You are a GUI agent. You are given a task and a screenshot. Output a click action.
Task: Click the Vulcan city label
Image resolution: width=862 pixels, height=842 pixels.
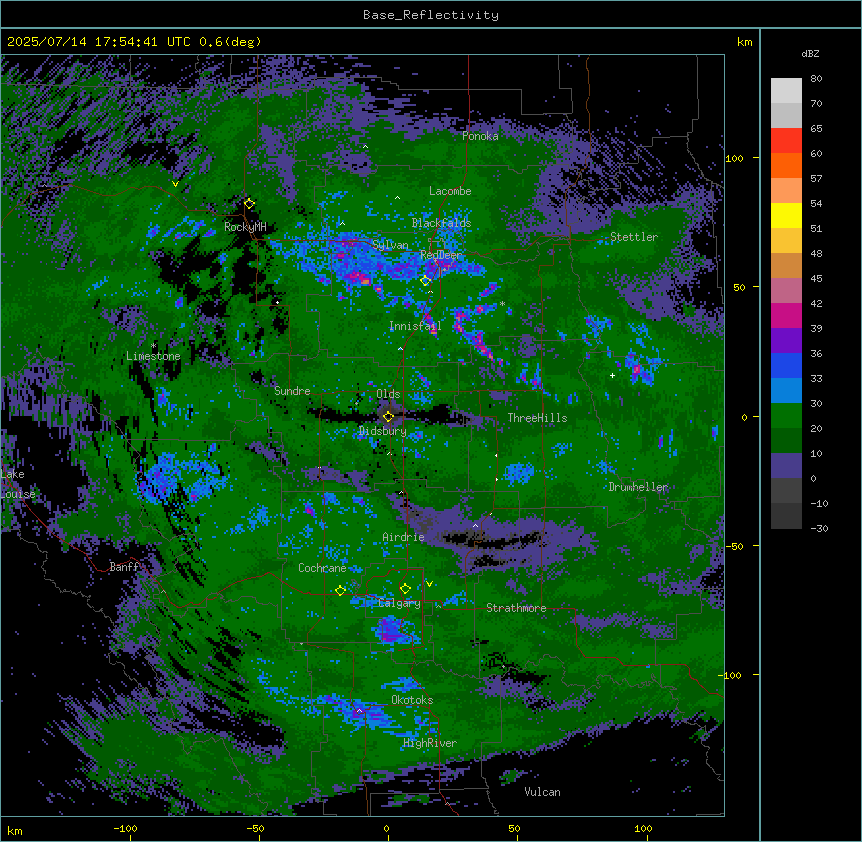[x=543, y=792]
